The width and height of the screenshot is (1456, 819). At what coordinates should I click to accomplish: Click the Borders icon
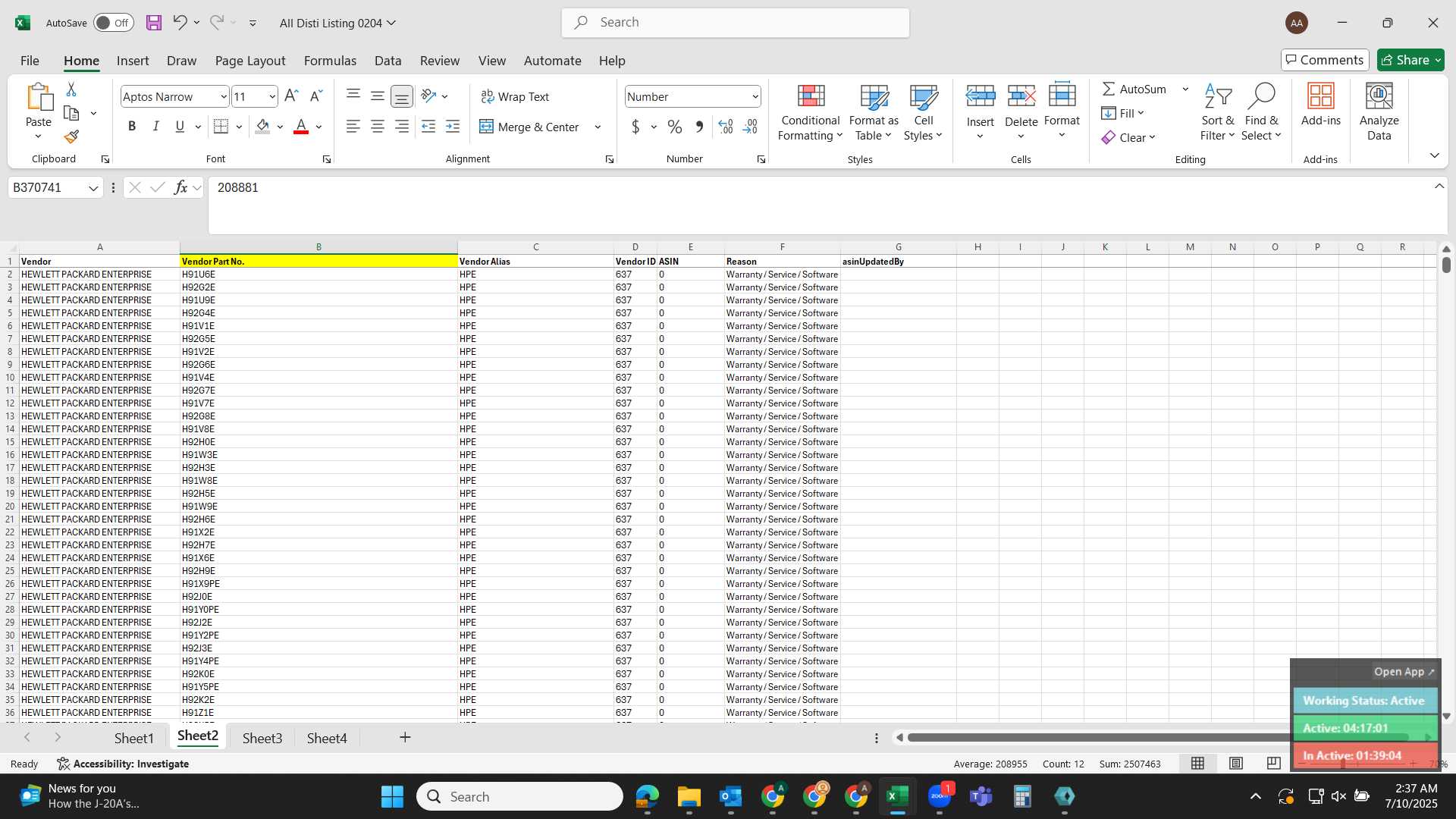(x=221, y=127)
